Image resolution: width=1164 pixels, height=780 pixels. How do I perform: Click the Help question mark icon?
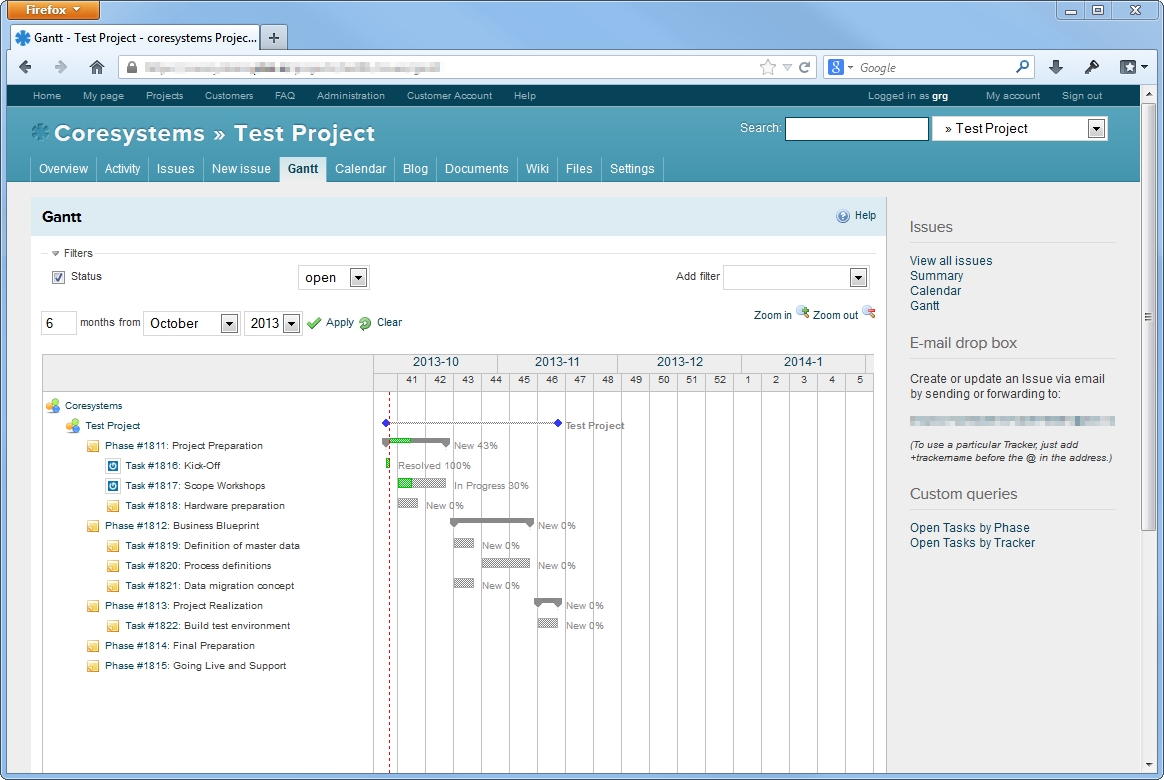pyautogui.click(x=843, y=216)
